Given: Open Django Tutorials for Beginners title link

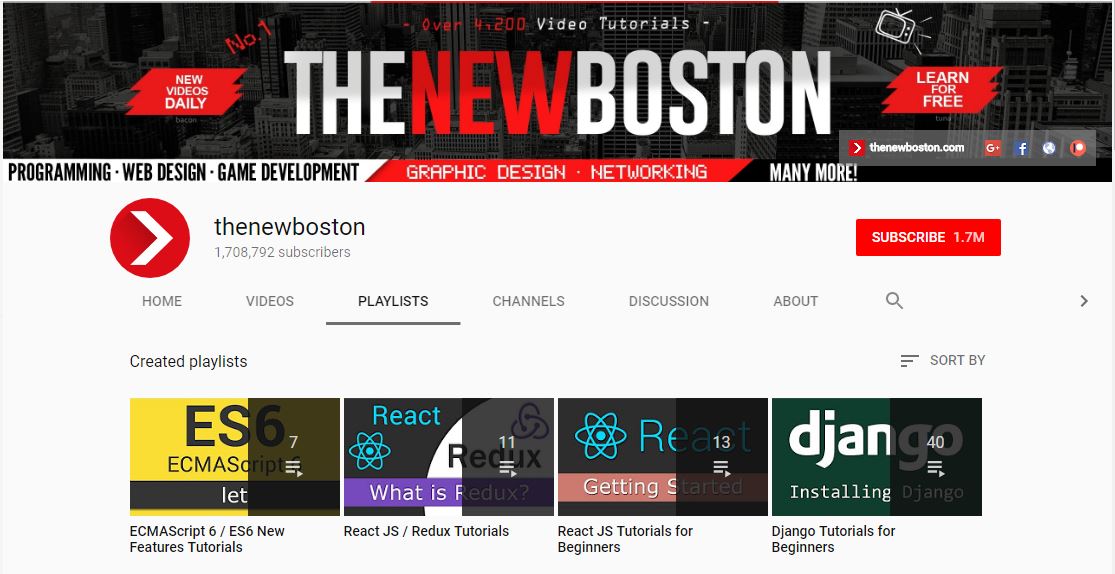Looking at the screenshot, I should click(x=833, y=539).
